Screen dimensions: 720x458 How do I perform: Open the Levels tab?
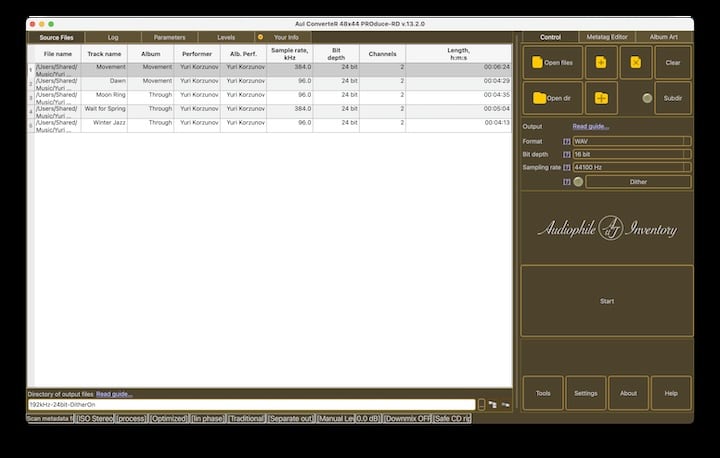pos(226,37)
